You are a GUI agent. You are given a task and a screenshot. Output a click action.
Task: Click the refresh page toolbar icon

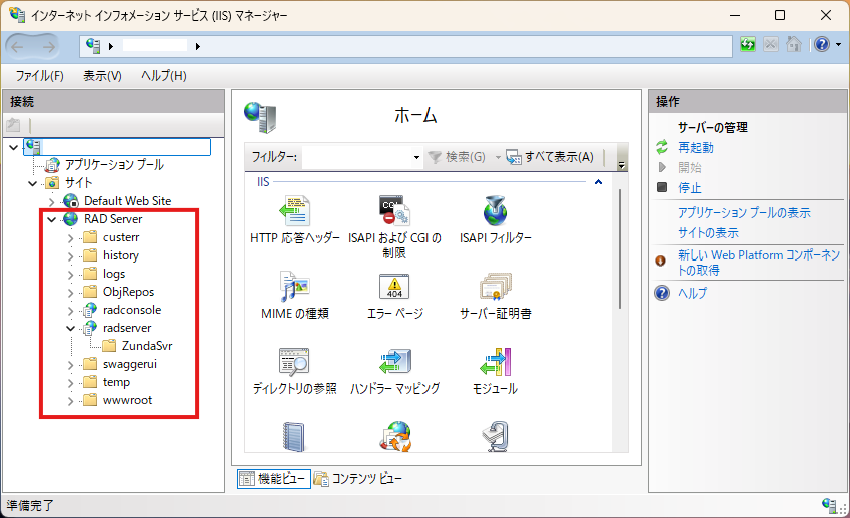click(748, 44)
